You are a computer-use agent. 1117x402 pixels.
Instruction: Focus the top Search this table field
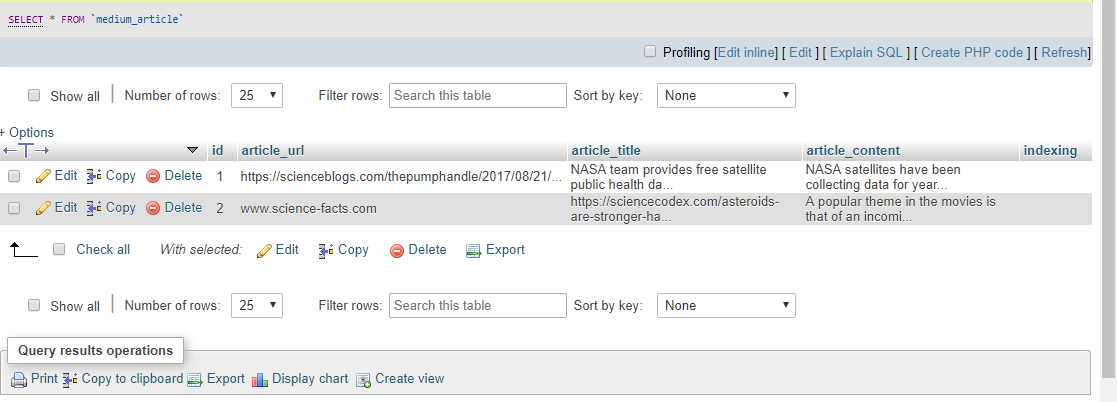click(478, 96)
